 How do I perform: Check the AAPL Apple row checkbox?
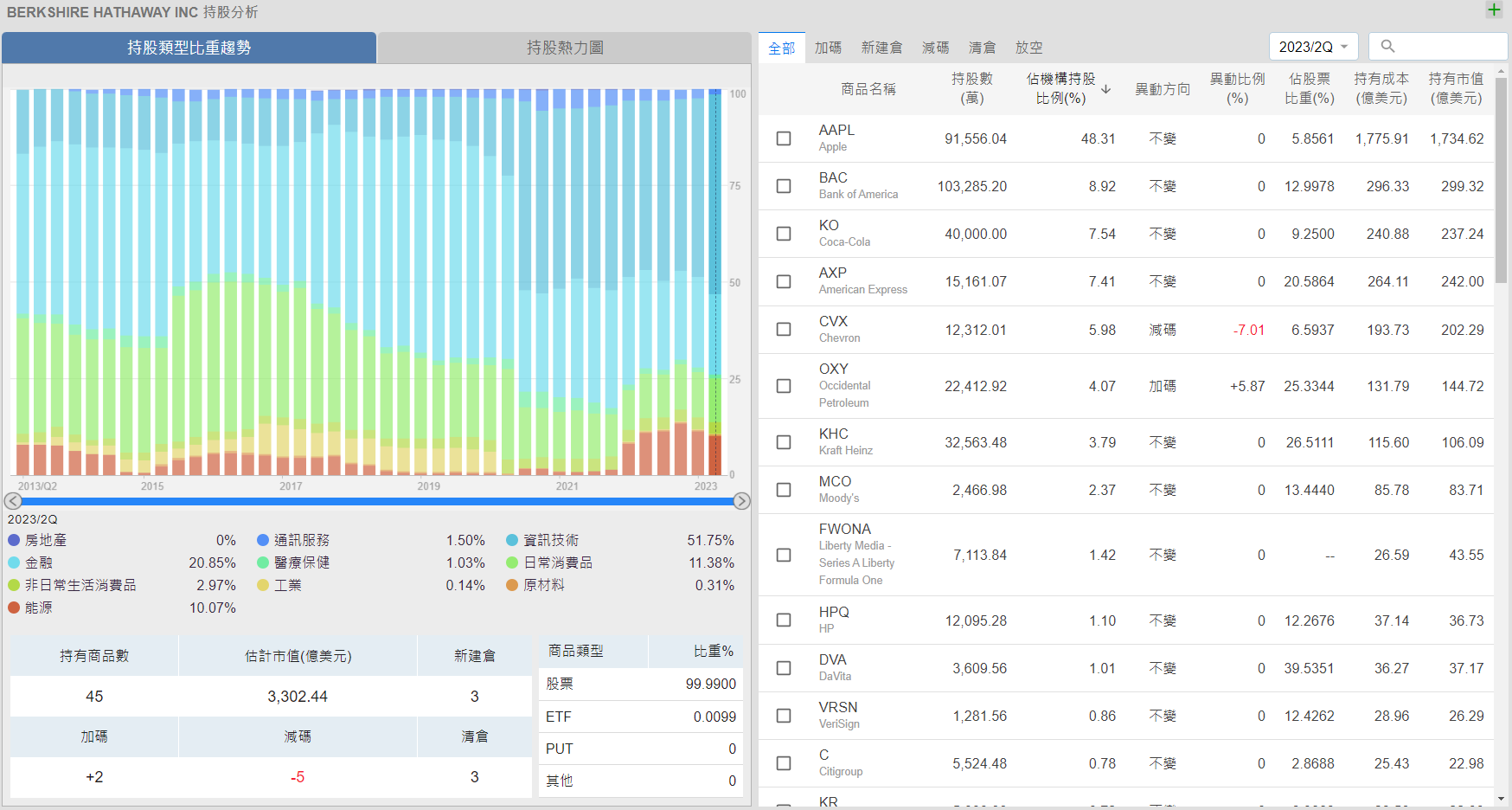(784, 138)
